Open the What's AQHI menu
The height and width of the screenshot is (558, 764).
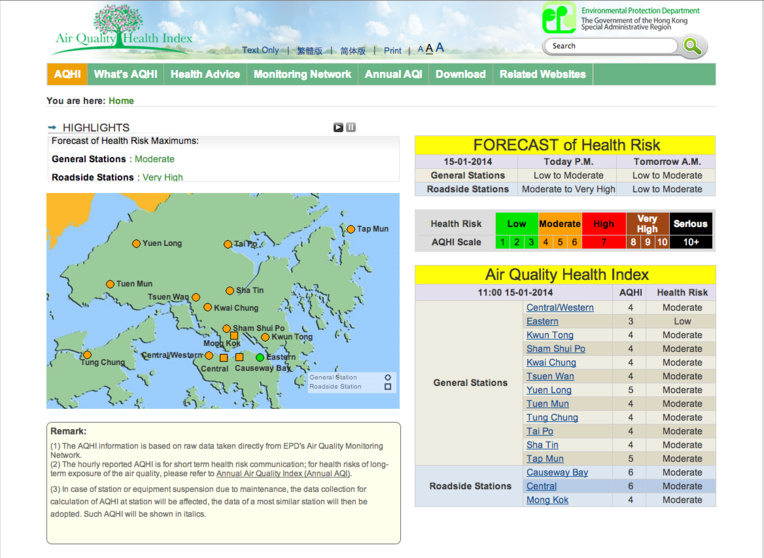tap(125, 74)
